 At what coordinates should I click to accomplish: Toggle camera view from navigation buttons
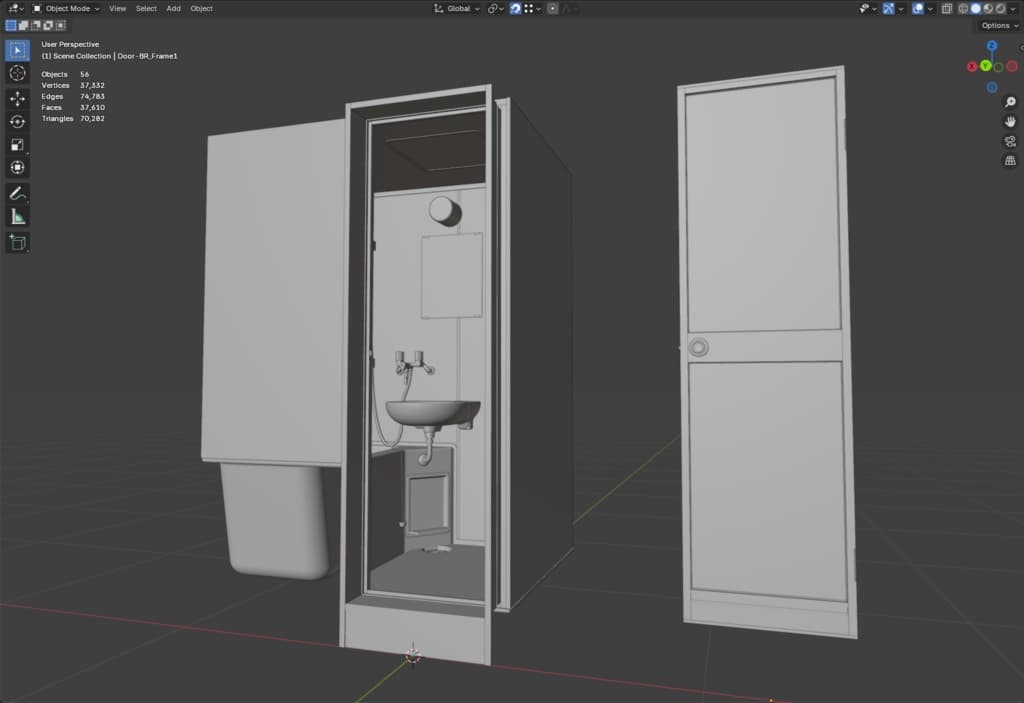click(1010, 141)
